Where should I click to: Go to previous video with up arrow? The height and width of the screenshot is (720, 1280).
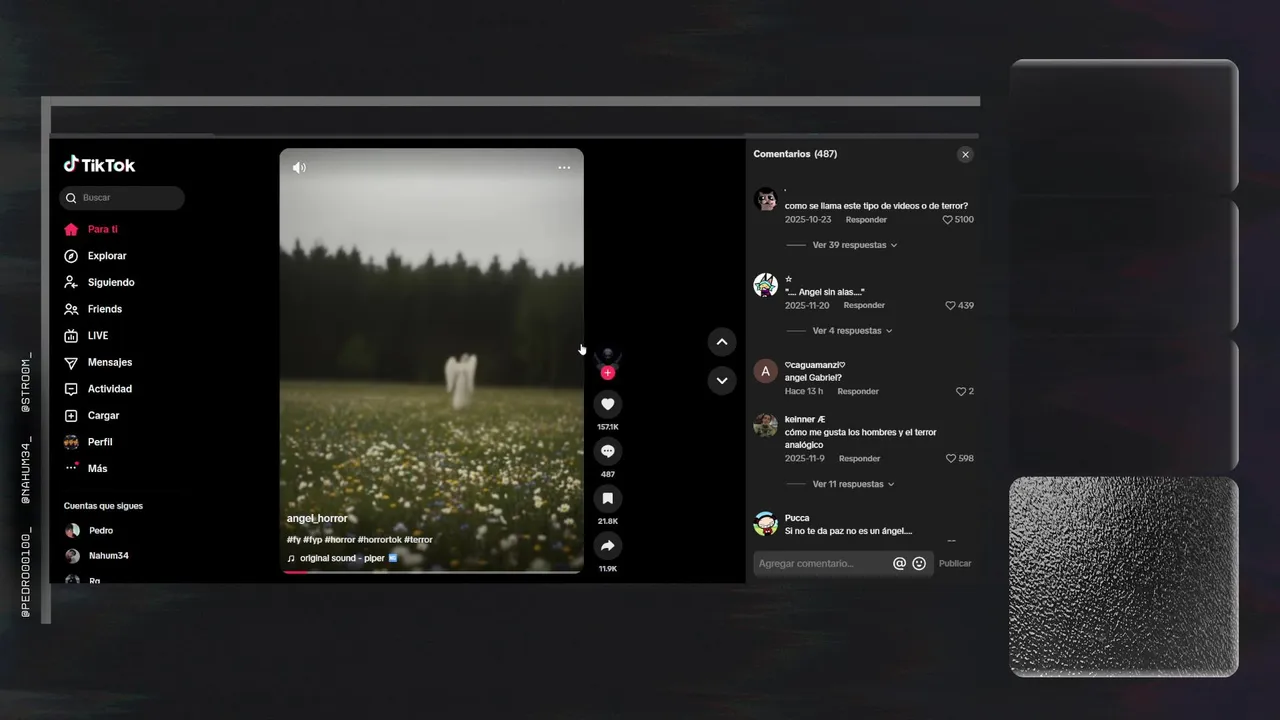pos(722,342)
